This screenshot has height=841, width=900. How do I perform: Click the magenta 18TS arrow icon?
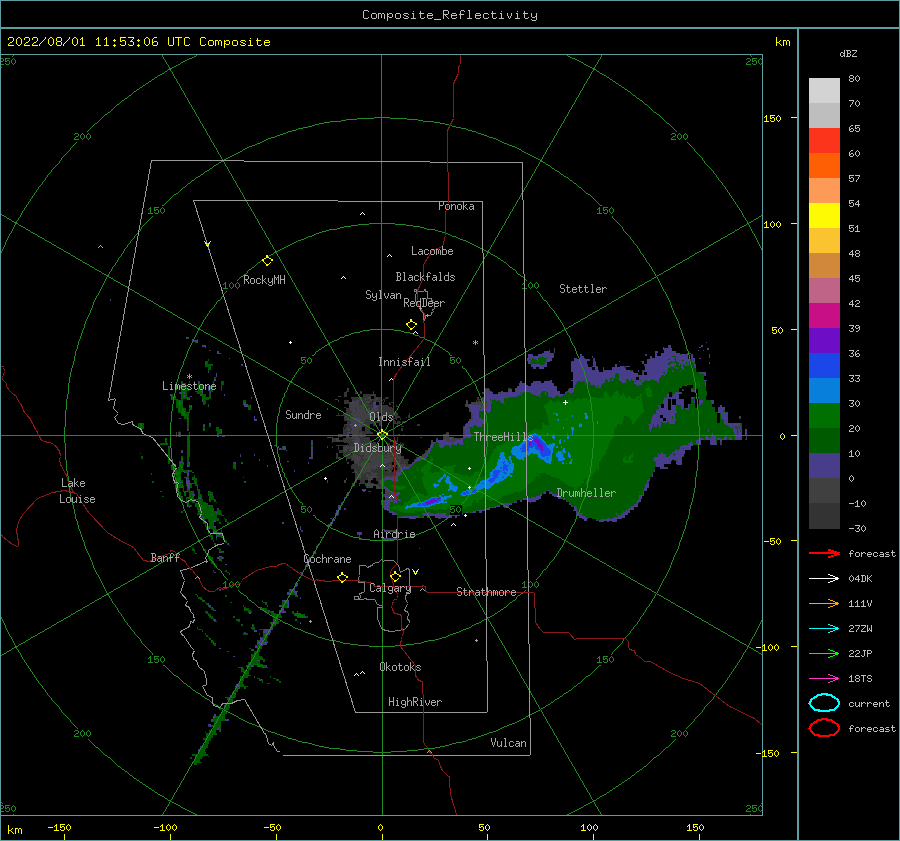click(x=824, y=678)
